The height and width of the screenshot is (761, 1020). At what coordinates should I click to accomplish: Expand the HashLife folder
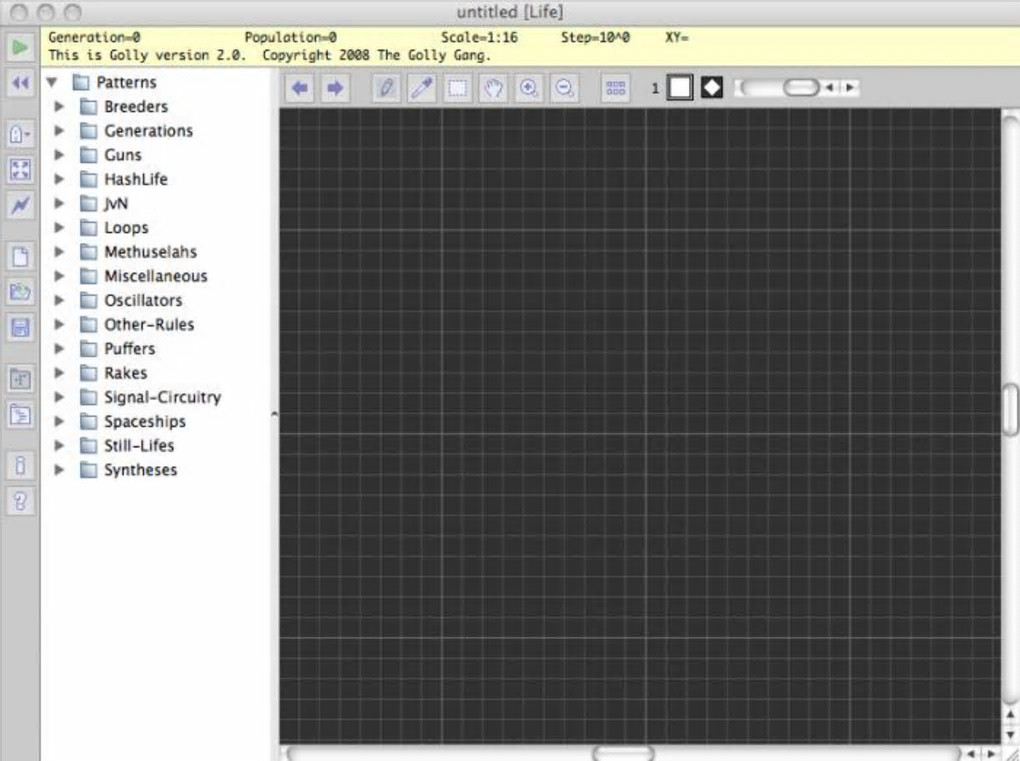coord(59,179)
